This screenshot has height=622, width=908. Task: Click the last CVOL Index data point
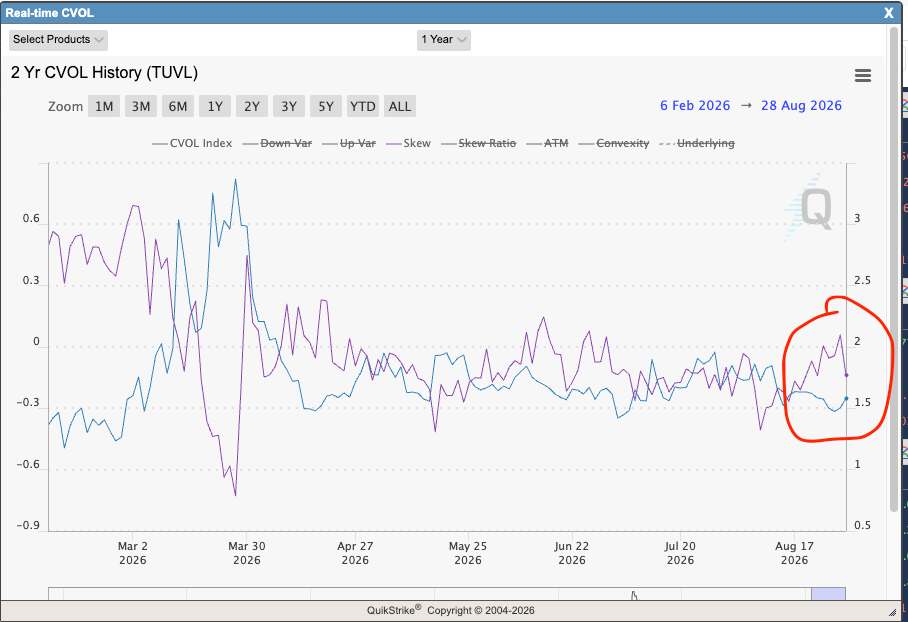click(x=847, y=398)
